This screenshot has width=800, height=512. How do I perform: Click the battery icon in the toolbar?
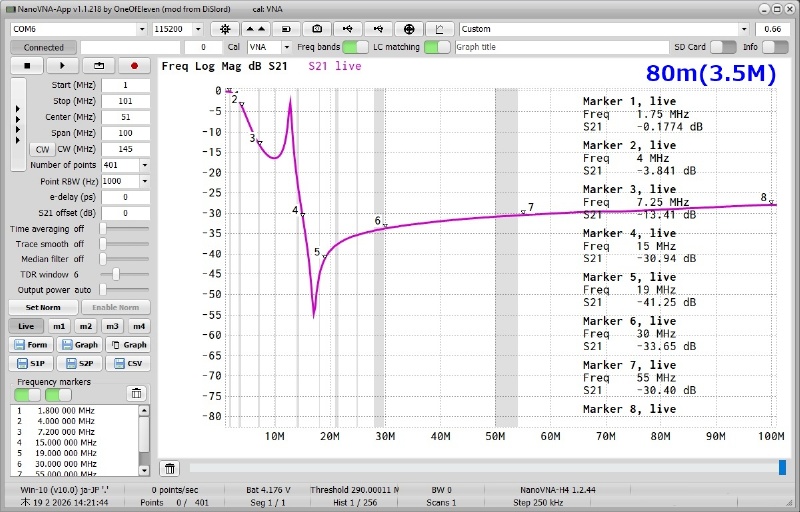click(286, 30)
